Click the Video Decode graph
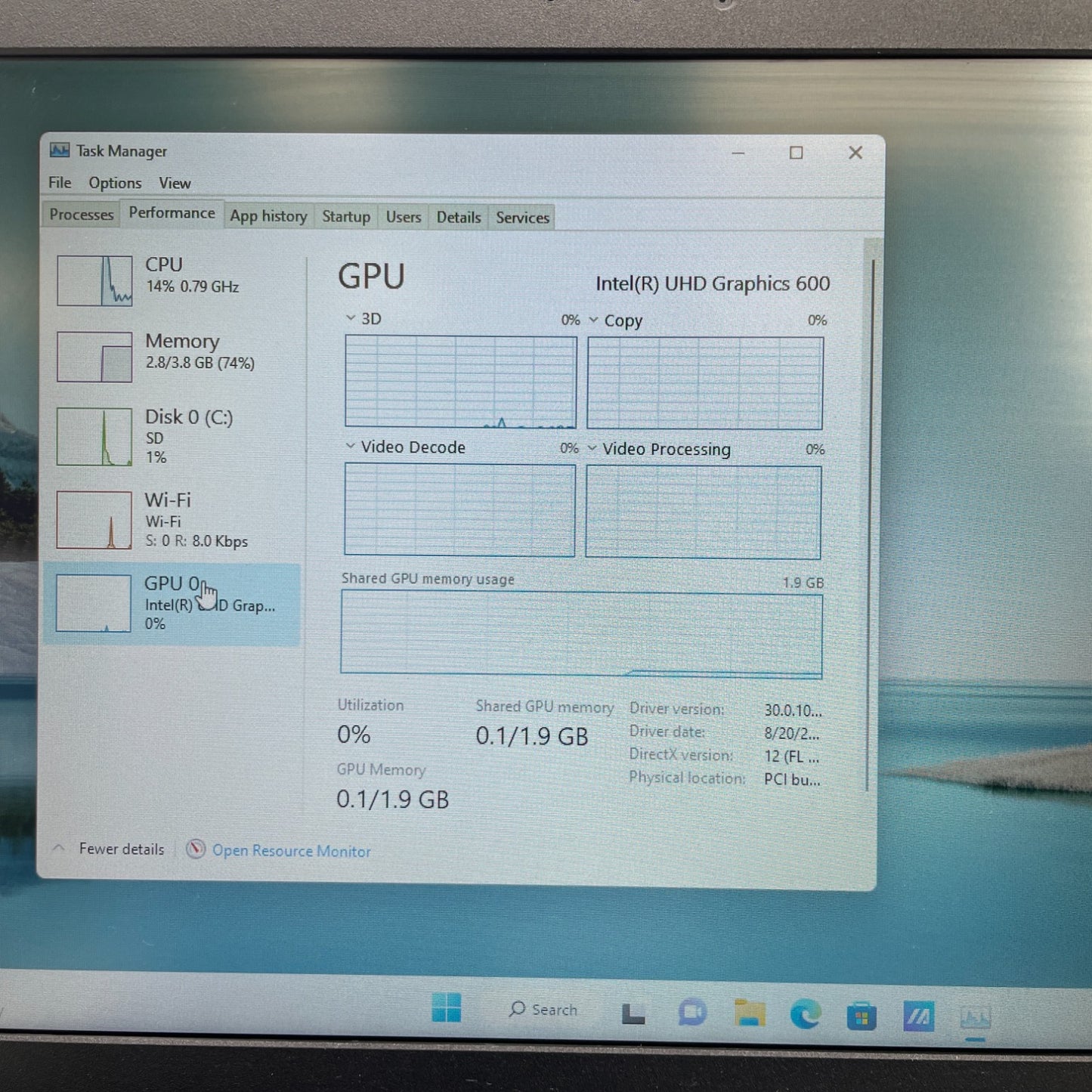This screenshot has height=1092, width=1092. pos(459,509)
